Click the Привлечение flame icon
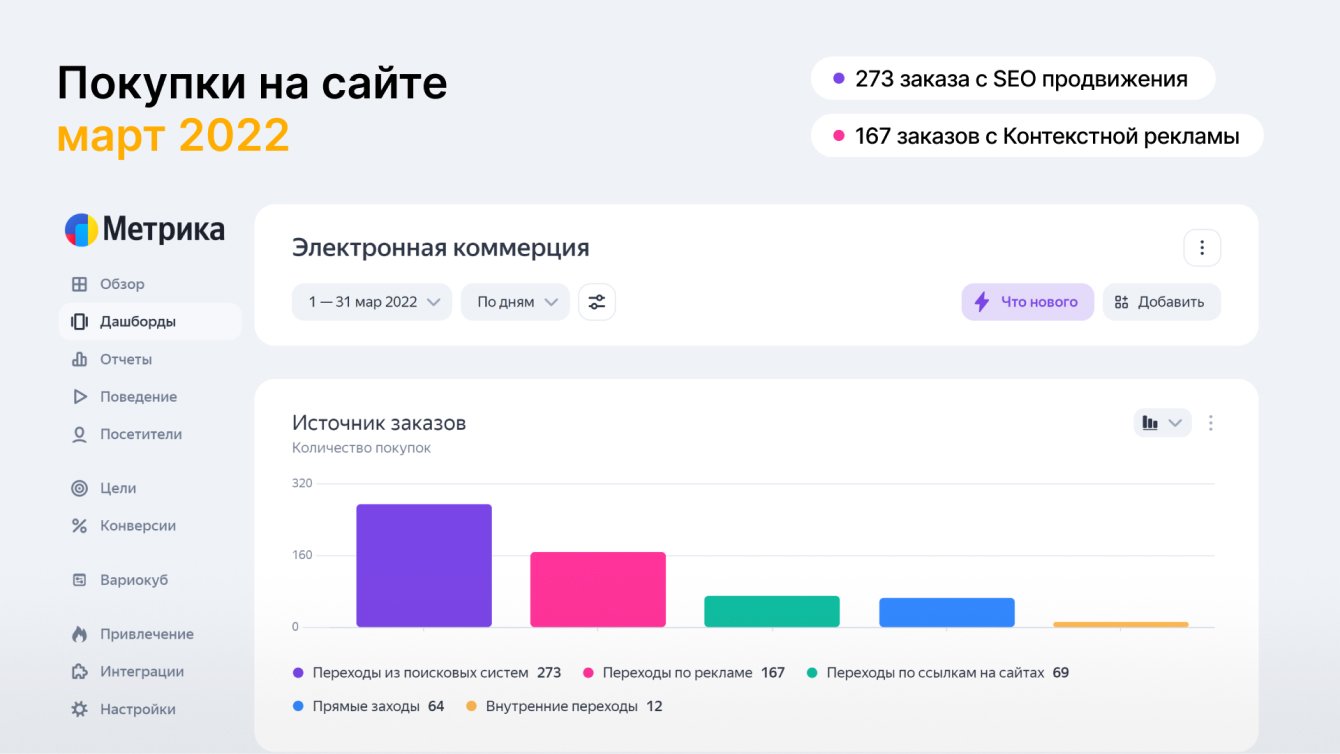 coord(80,634)
